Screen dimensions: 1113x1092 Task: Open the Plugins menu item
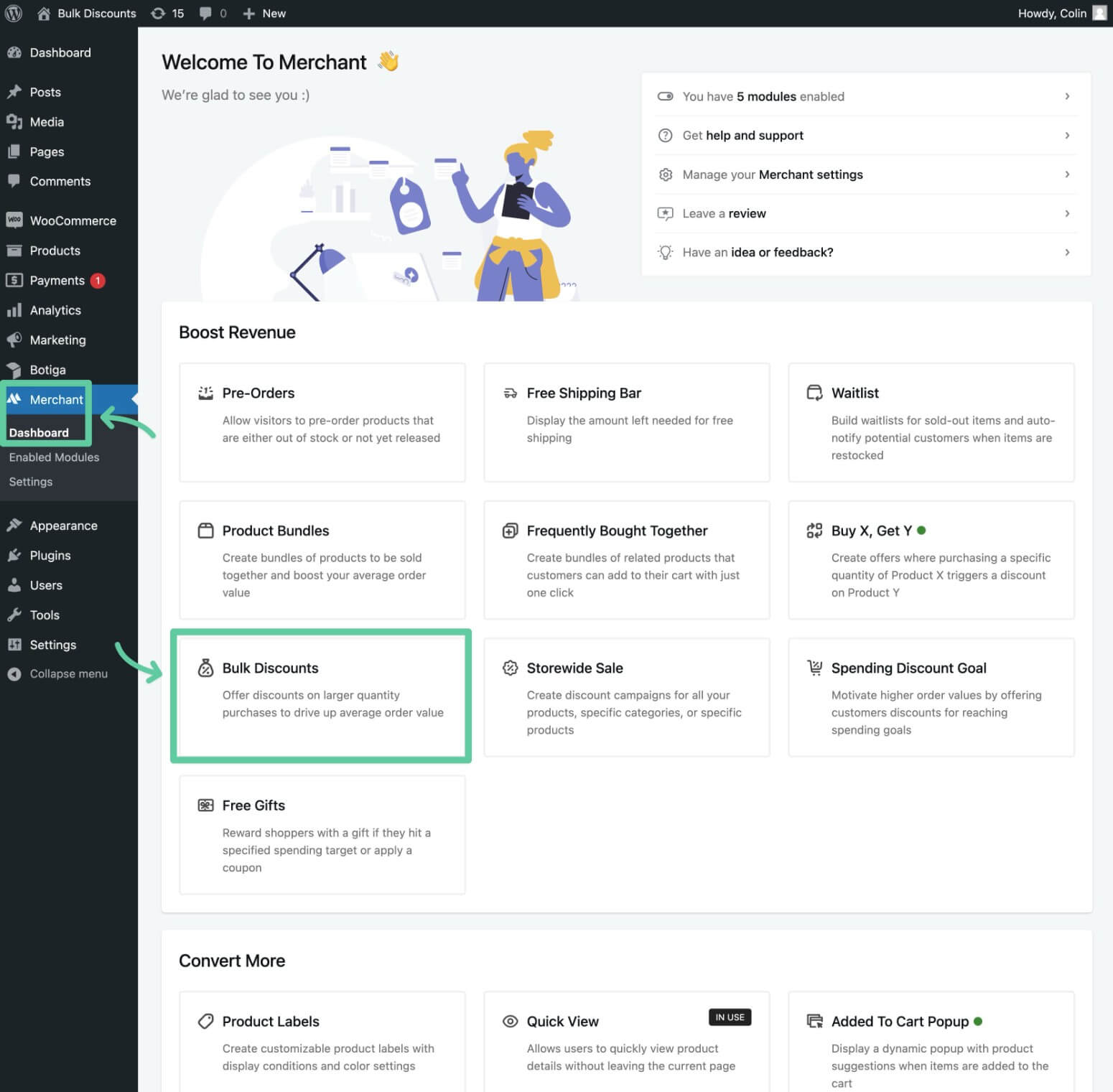click(x=69, y=556)
